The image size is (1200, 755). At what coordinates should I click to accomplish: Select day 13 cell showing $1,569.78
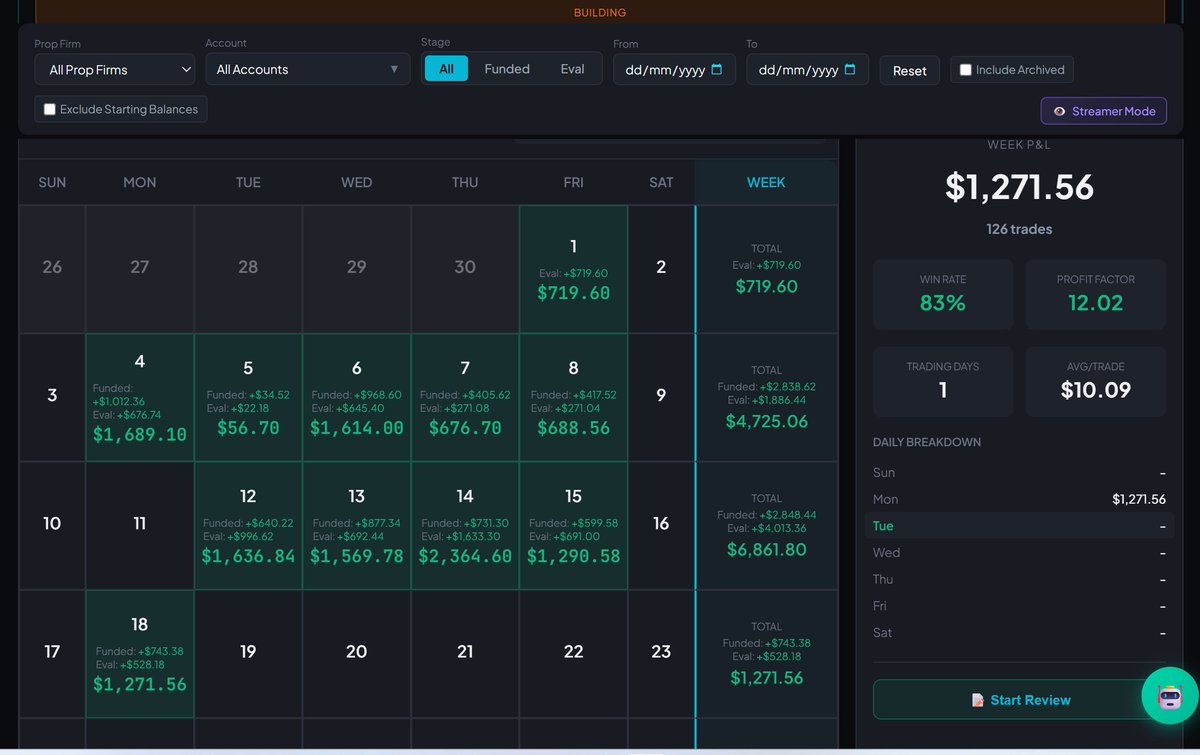pos(356,525)
